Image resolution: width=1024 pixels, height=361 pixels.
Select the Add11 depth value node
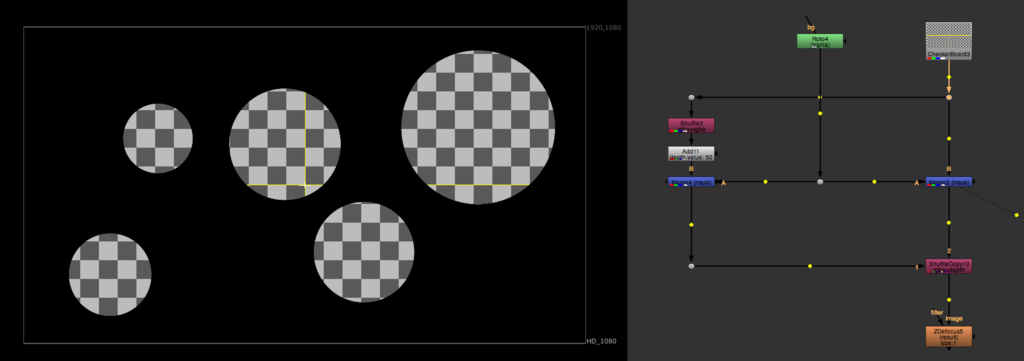[x=691, y=153]
